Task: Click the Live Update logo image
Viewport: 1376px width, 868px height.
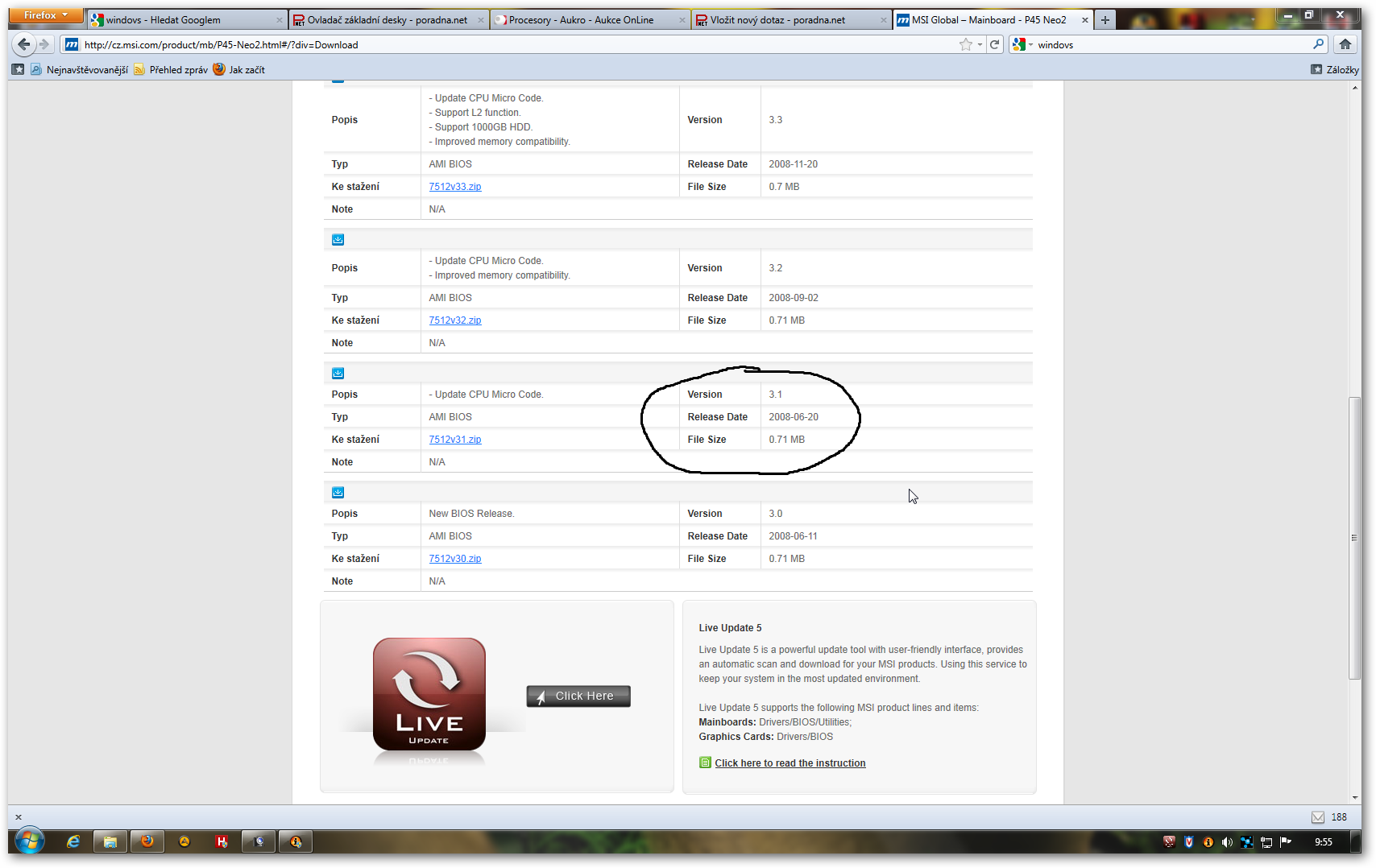Action: (429, 694)
